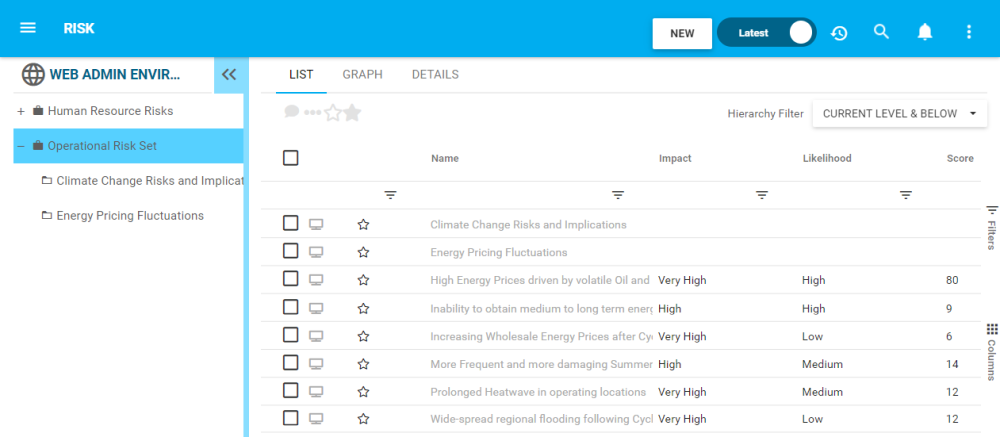The width and height of the screenshot is (1000, 437).
Task: Click the monitor icon on High Energy Prices row
Action: coord(316,280)
